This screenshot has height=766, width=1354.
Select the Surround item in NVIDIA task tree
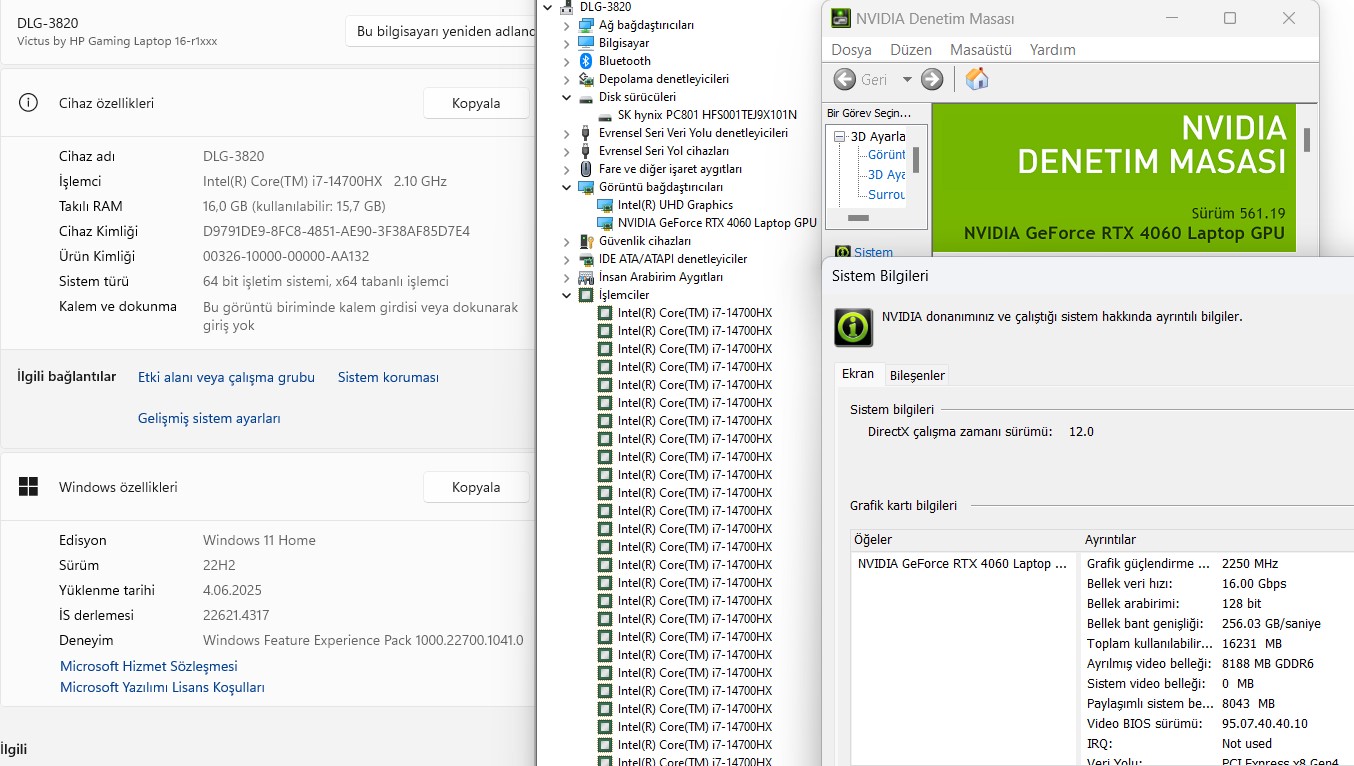click(x=887, y=194)
